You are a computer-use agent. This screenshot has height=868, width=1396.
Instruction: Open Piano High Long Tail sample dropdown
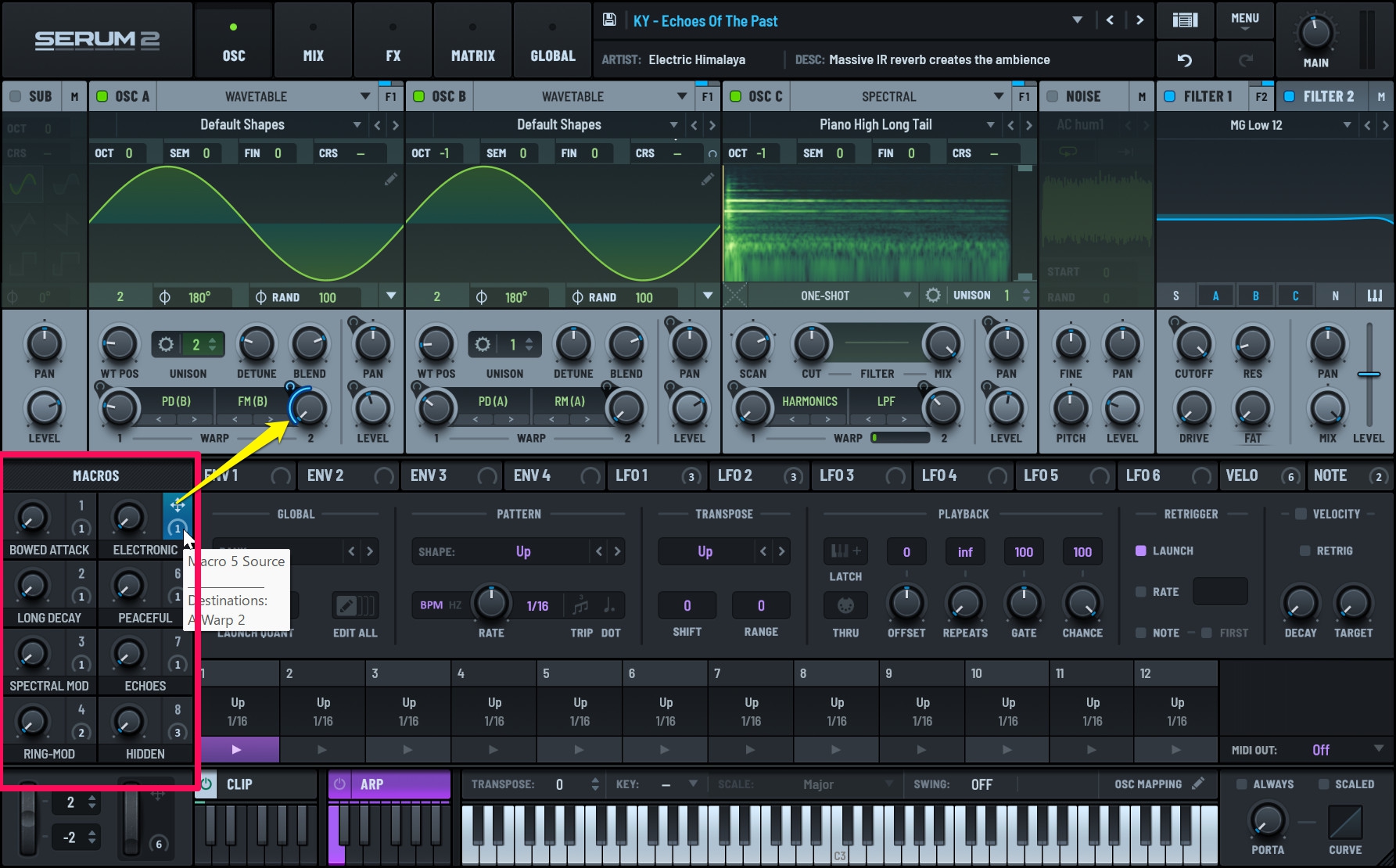(990, 125)
